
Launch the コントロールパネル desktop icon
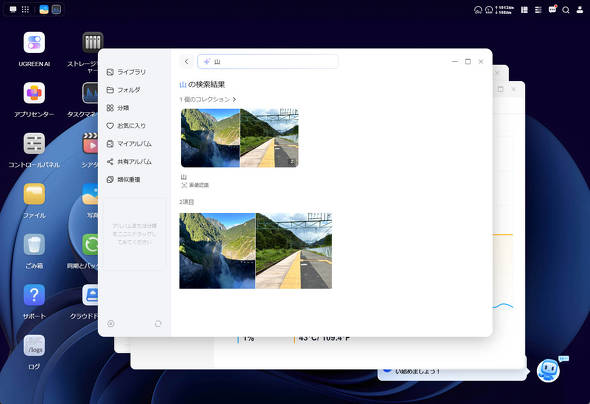coord(34,143)
